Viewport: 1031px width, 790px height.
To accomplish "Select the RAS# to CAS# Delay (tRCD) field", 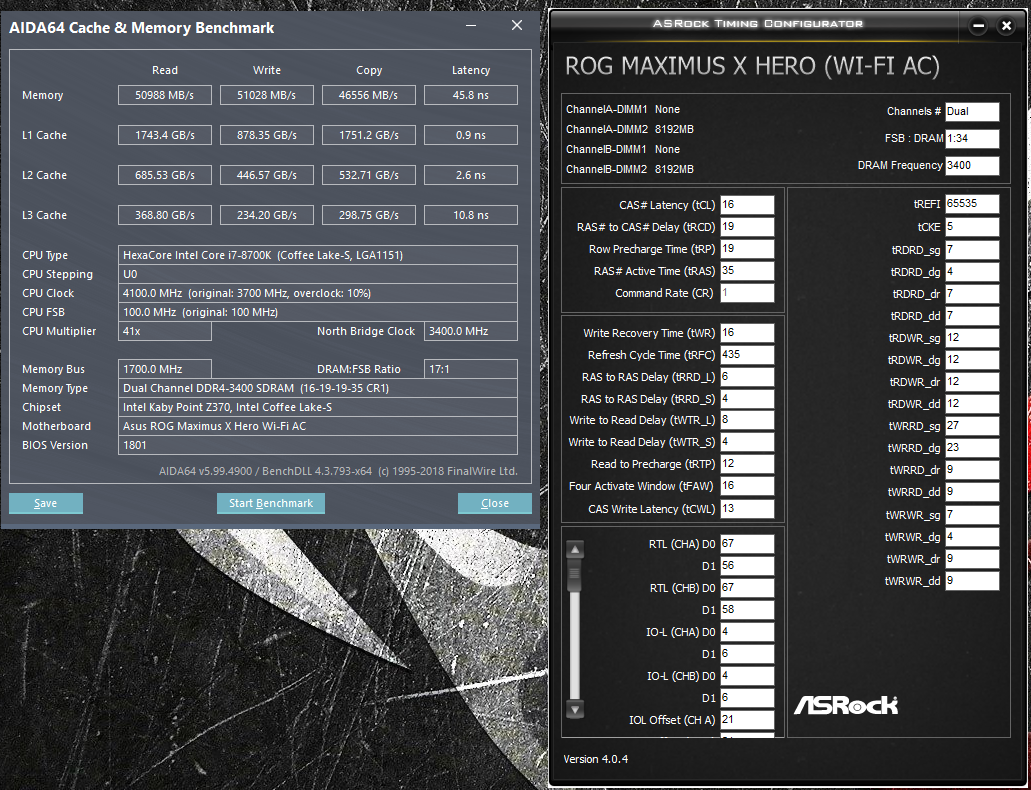I will [x=747, y=227].
